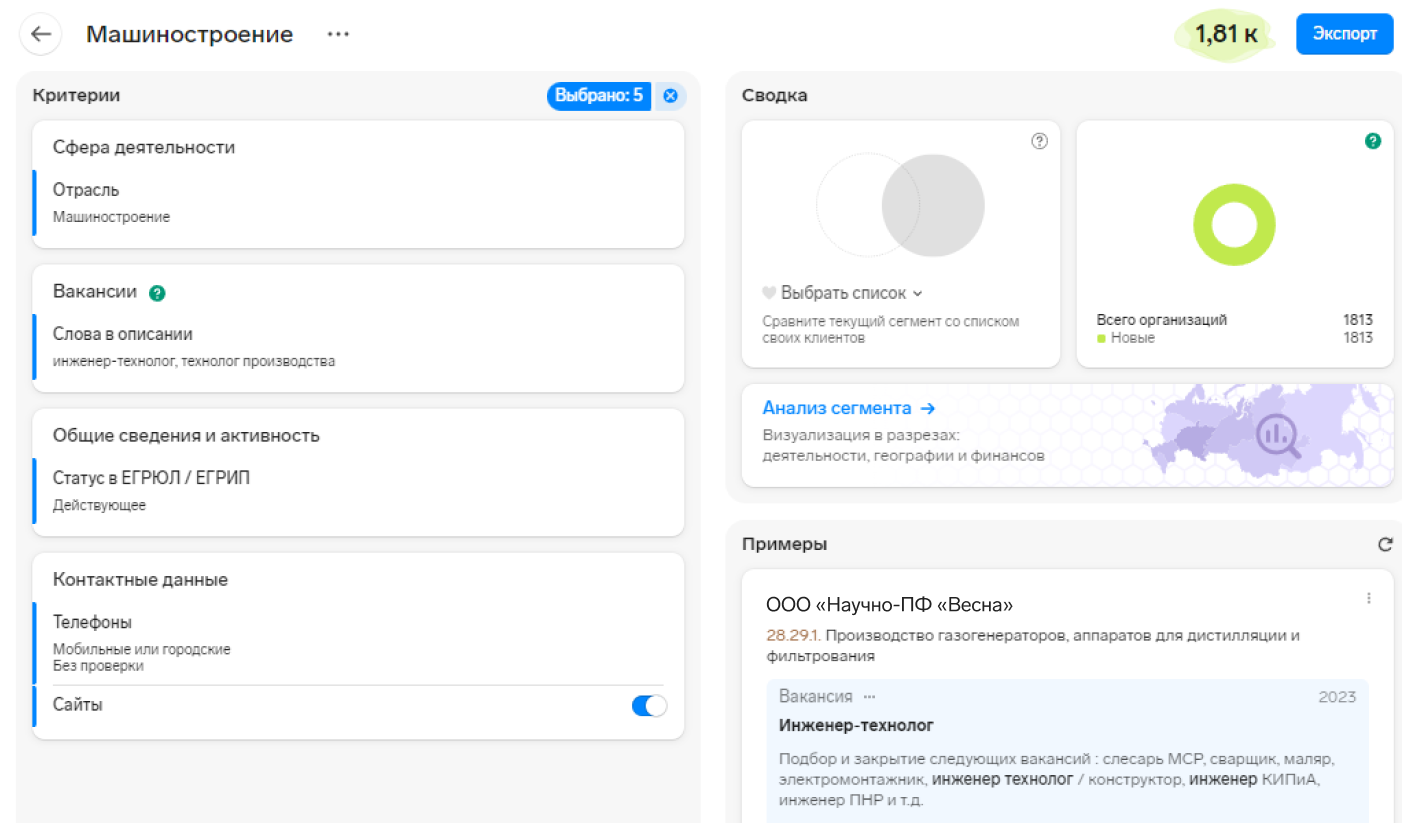Open the Телефоны criterion
The width and height of the screenshot is (1418, 823).
(x=358, y=643)
